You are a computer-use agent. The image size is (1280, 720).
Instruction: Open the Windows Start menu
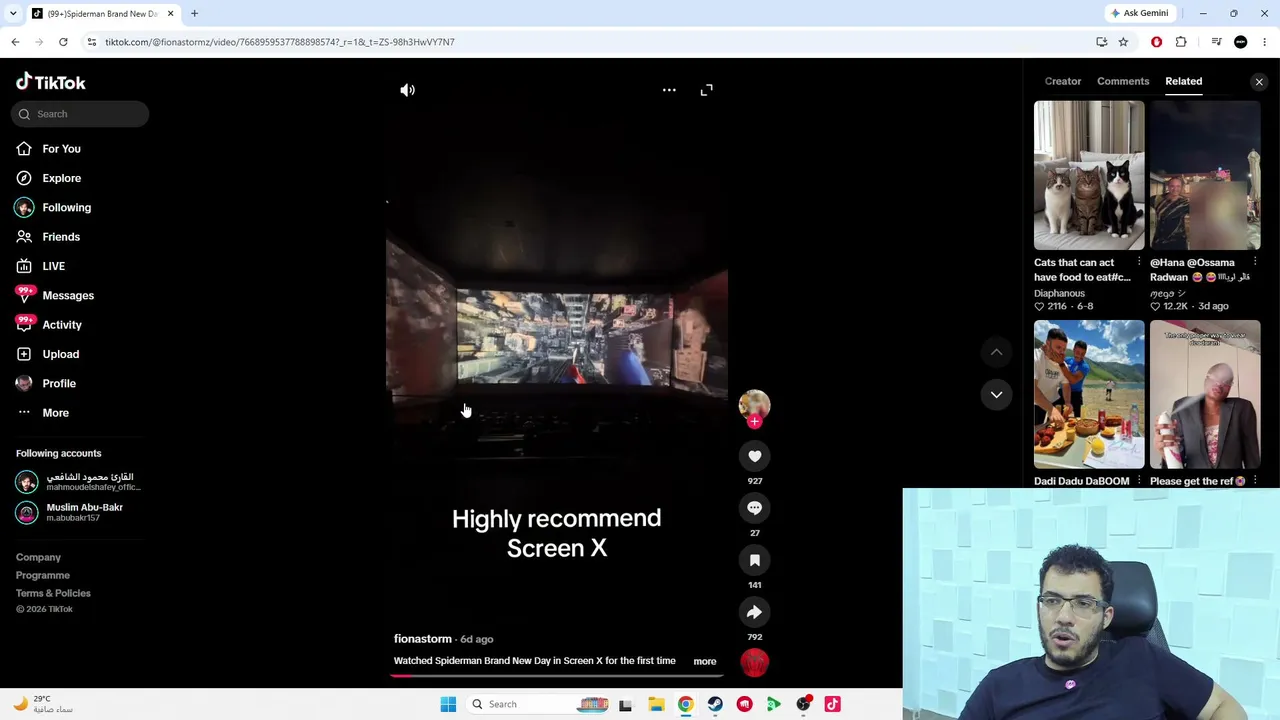448,704
